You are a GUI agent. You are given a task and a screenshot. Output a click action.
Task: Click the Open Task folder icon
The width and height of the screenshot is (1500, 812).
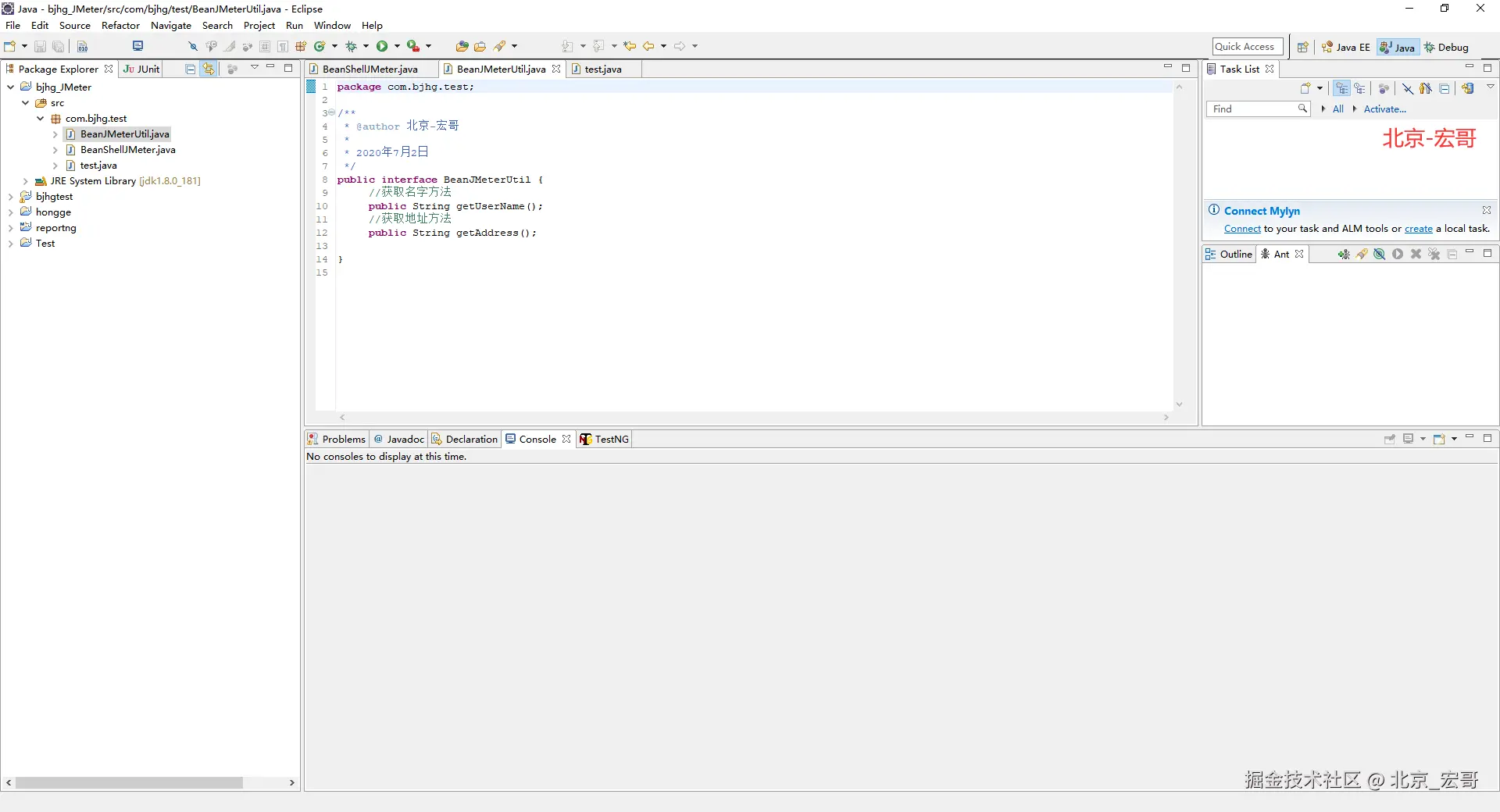coord(480,46)
